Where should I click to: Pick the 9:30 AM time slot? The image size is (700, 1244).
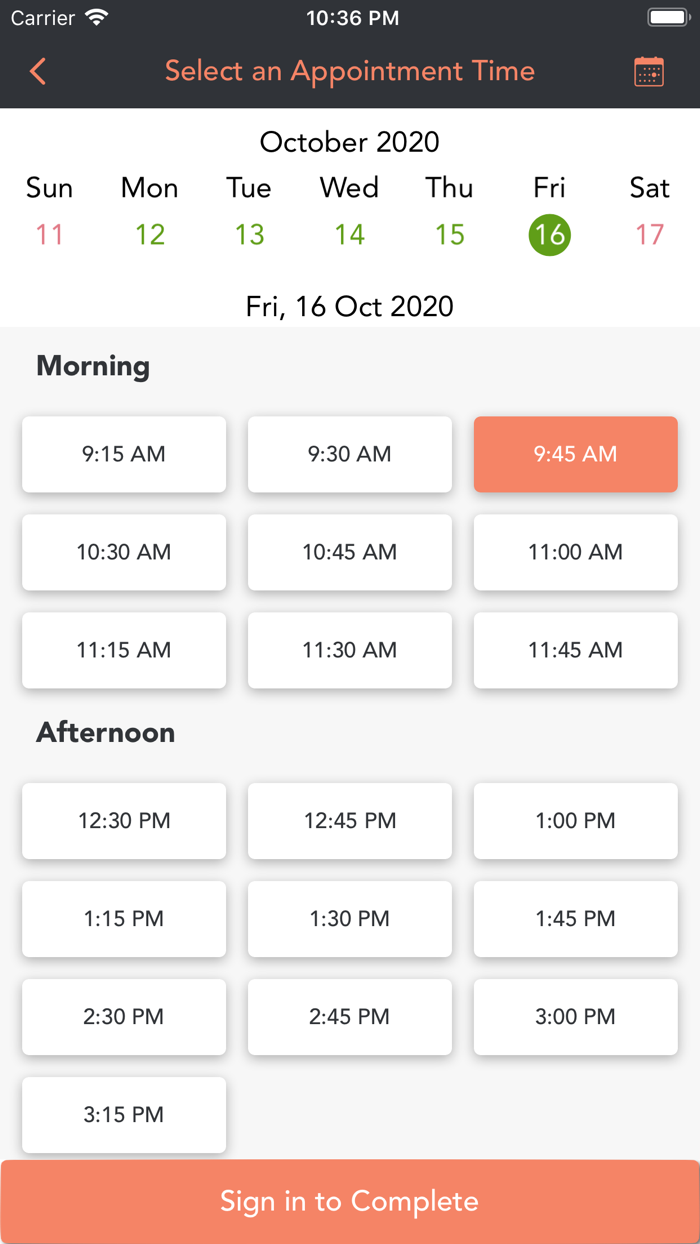pyautogui.click(x=350, y=454)
